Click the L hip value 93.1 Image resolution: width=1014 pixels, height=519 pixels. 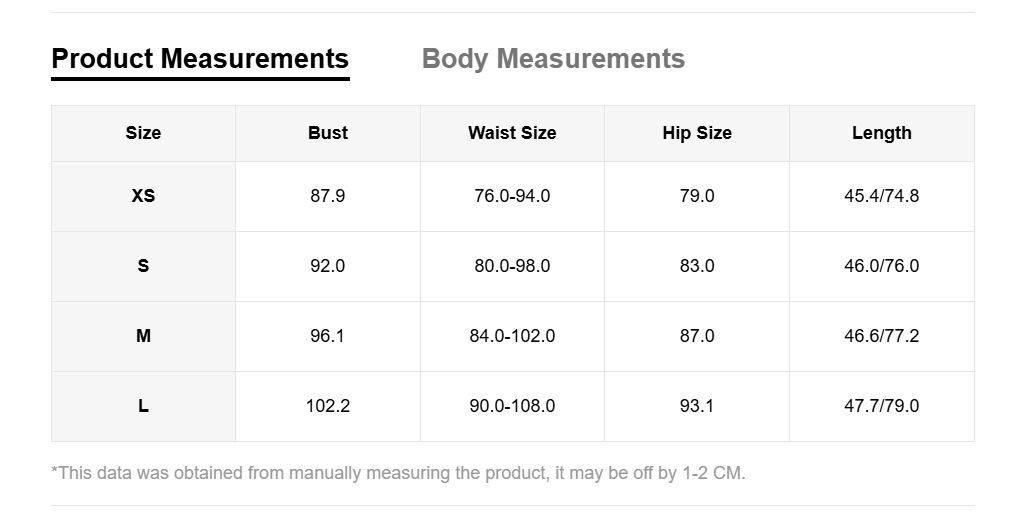(x=697, y=406)
